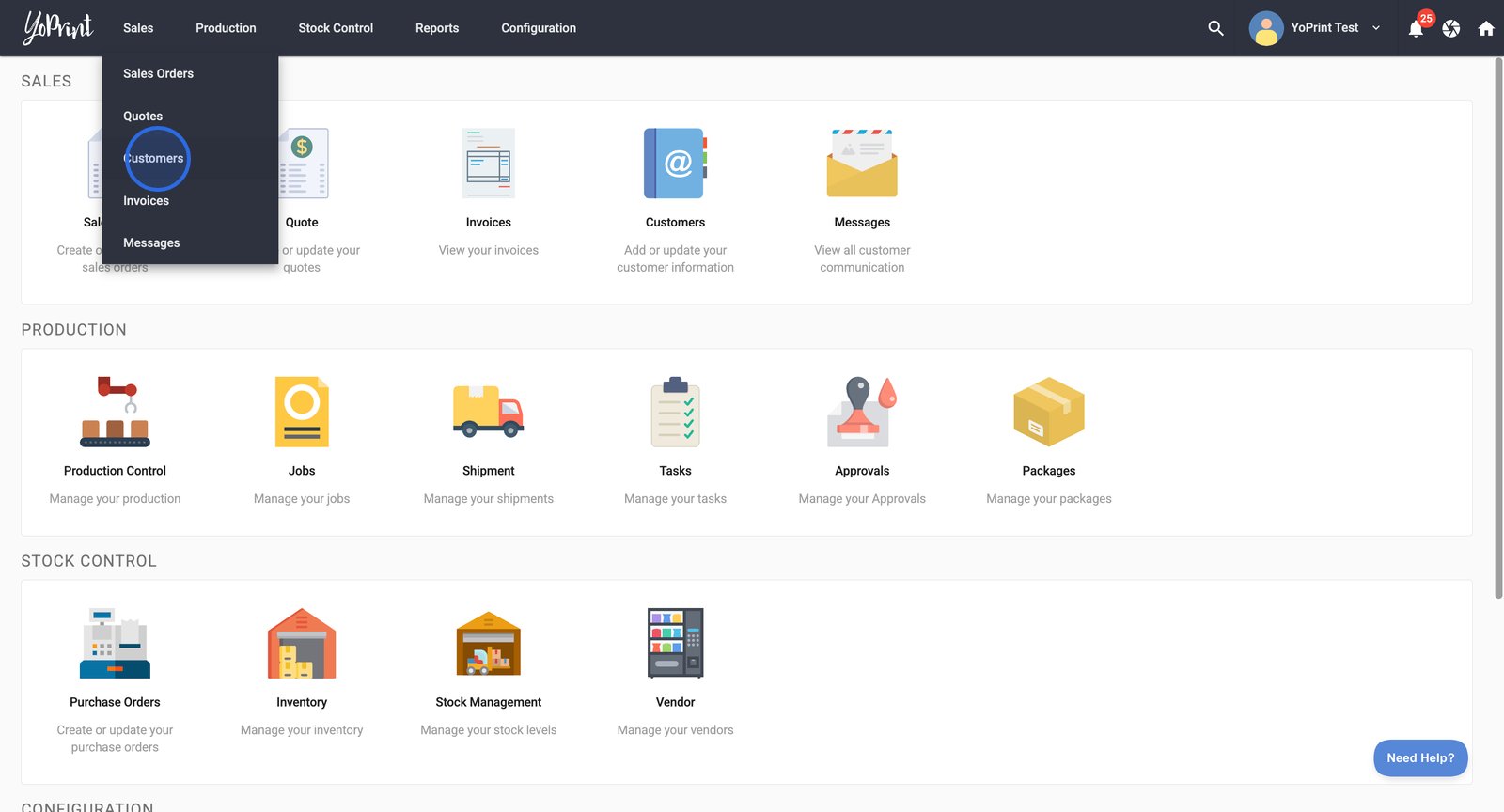
Task: Click the Need Help? button
Action: click(x=1419, y=757)
